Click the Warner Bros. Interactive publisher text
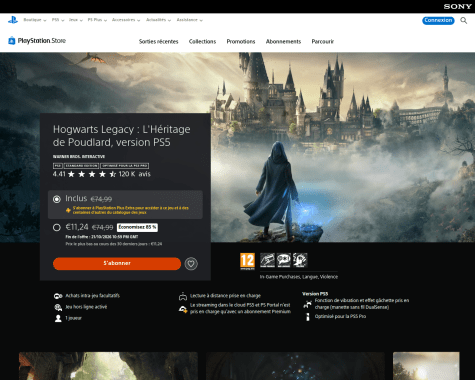Screen dimensions: 475x380 tap(79, 156)
